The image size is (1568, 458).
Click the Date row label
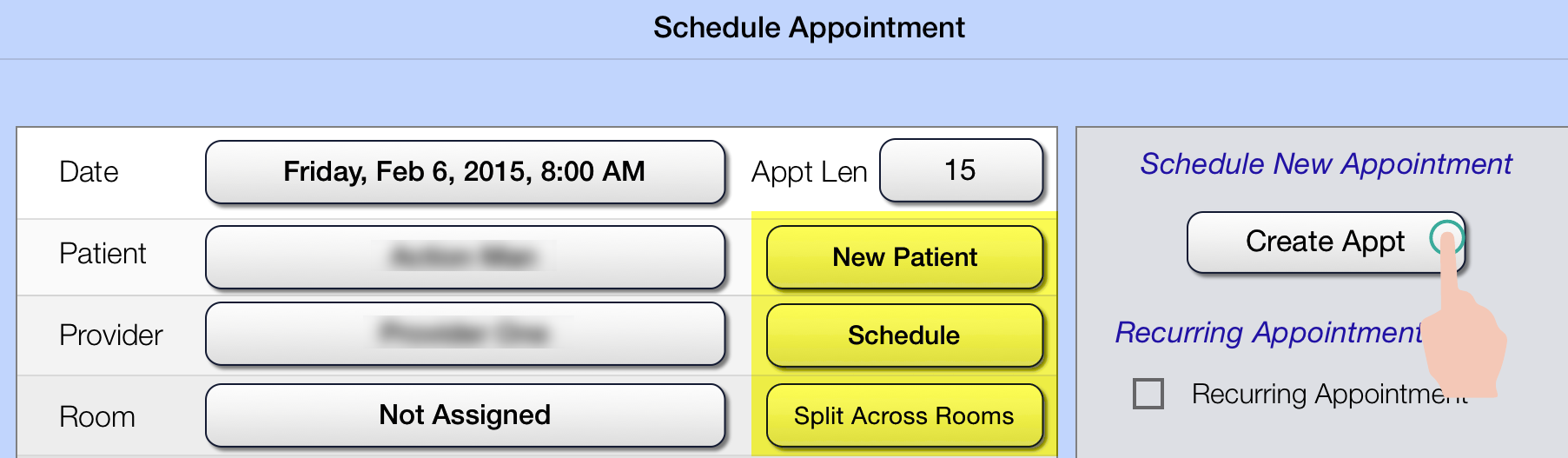(89, 172)
